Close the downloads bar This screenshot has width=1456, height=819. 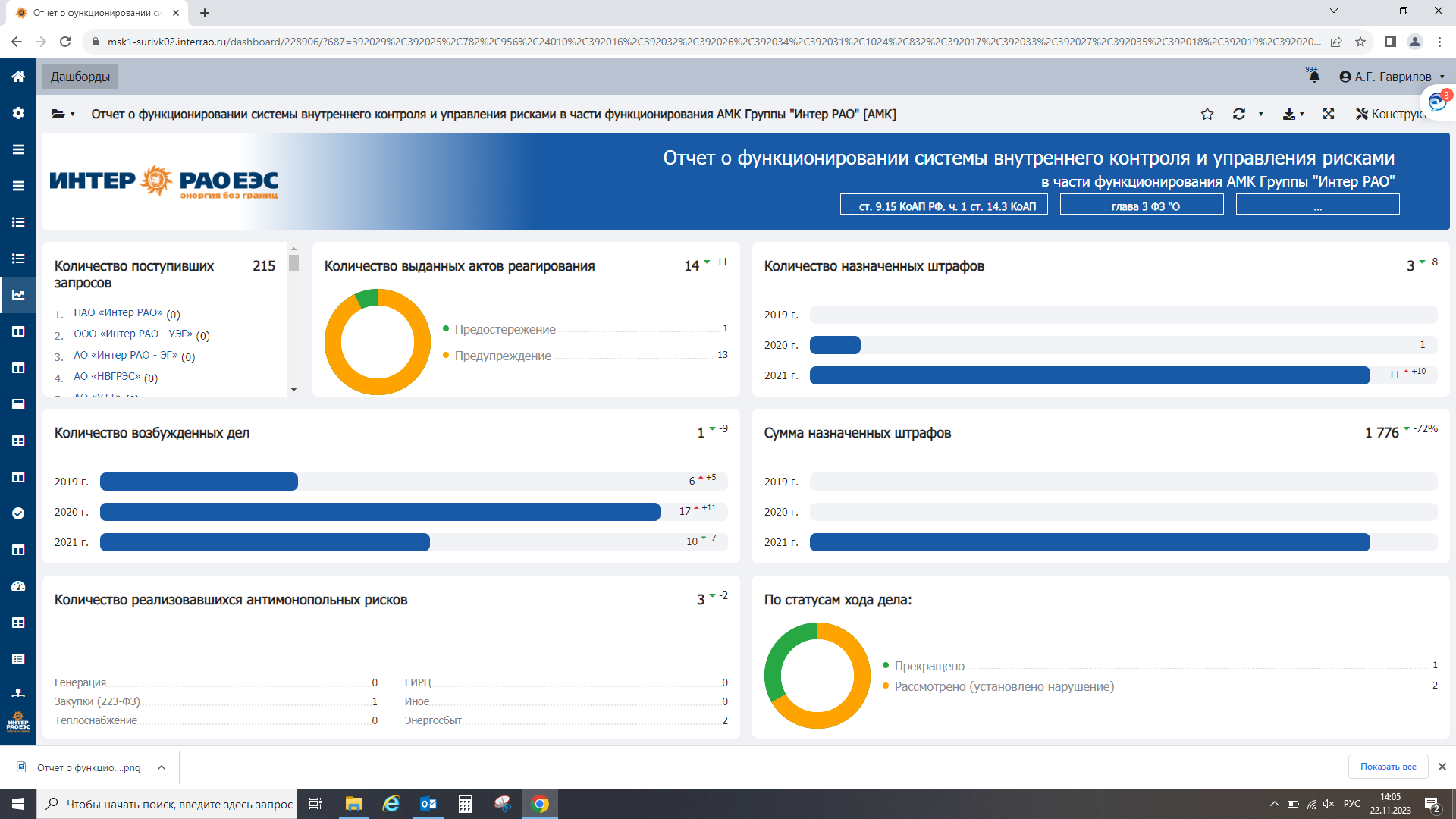pyautogui.click(x=1442, y=767)
